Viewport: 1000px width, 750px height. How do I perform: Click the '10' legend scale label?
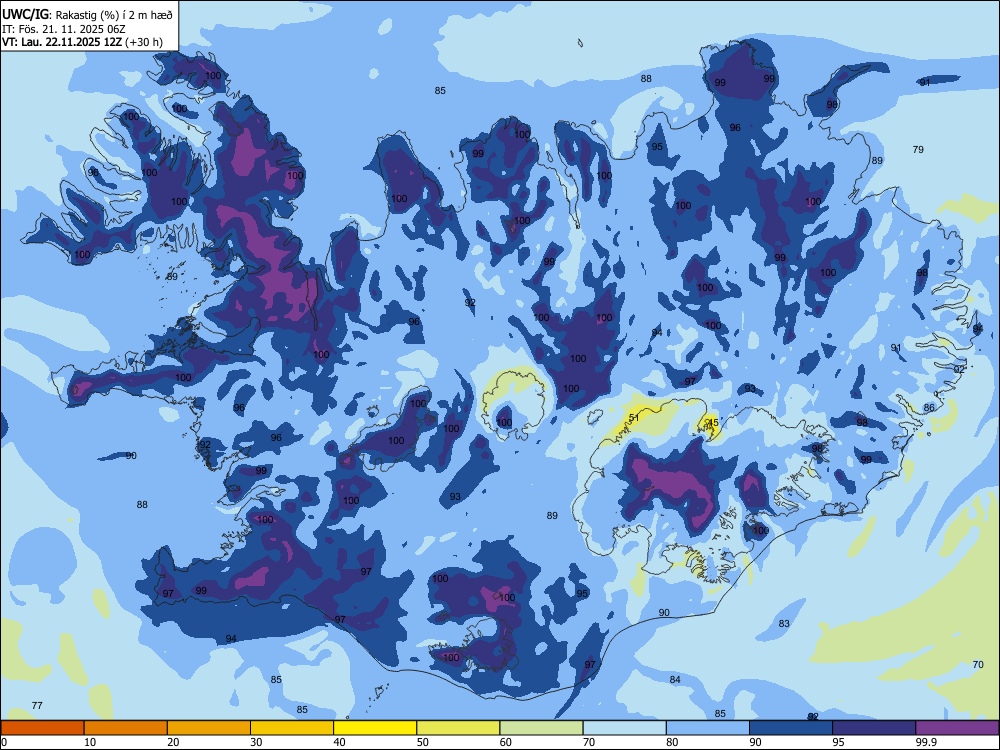click(90, 742)
